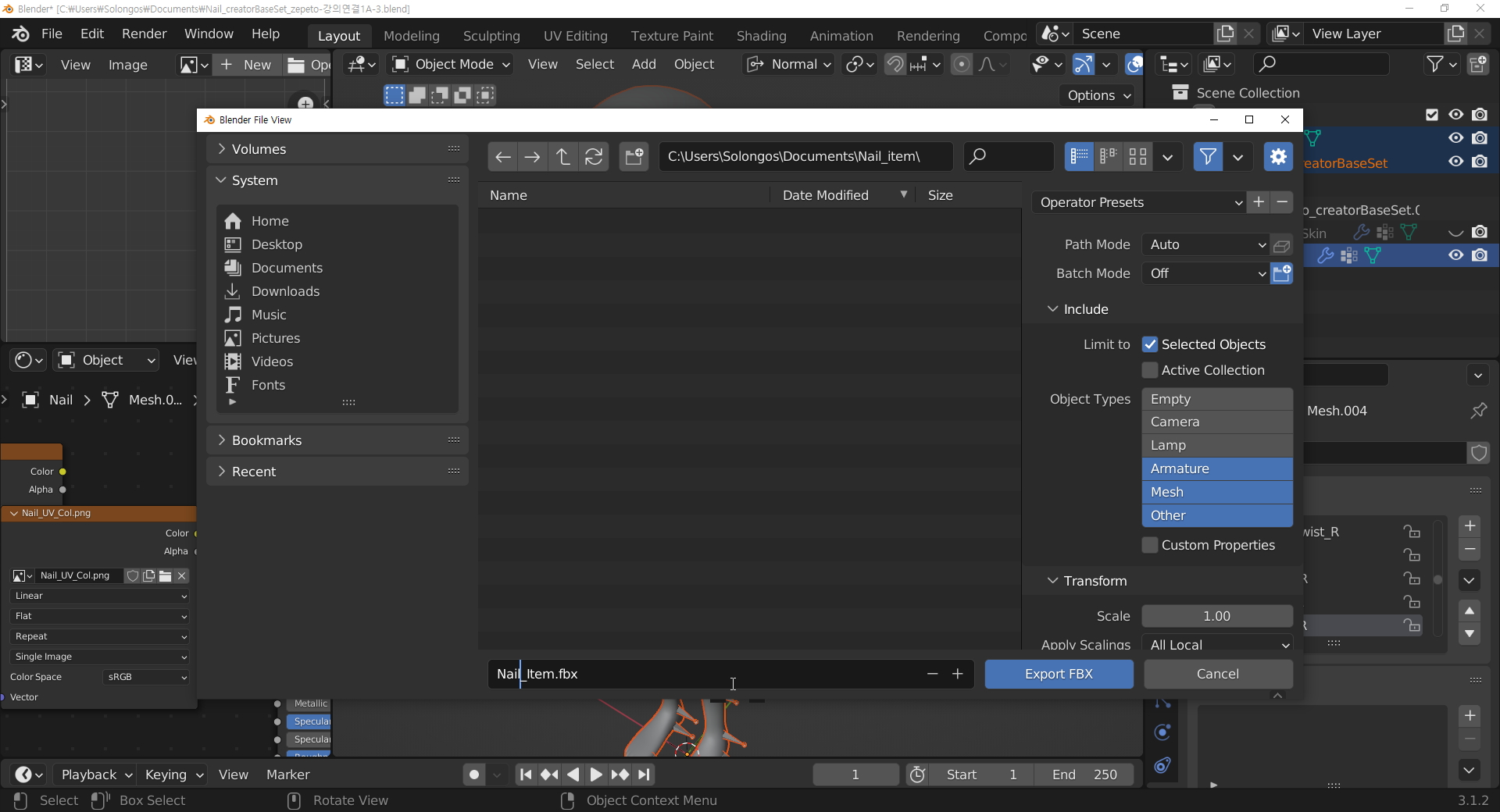The width and height of the screenshot is (1500, 812).
Task: Toggle Mesh object type
Action: tap(1217, 493)
